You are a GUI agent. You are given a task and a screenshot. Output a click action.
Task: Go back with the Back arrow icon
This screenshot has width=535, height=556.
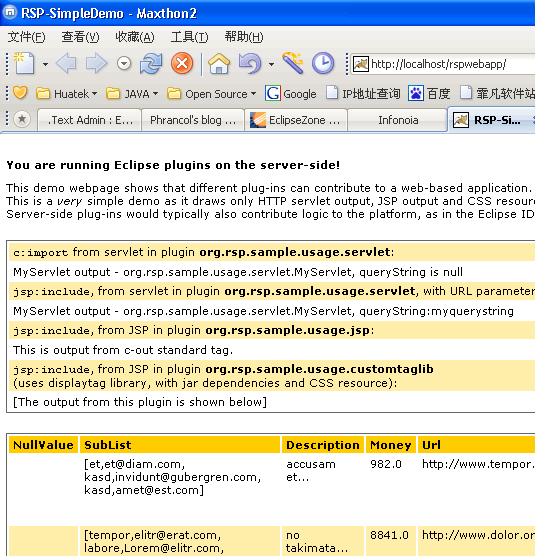66,64
